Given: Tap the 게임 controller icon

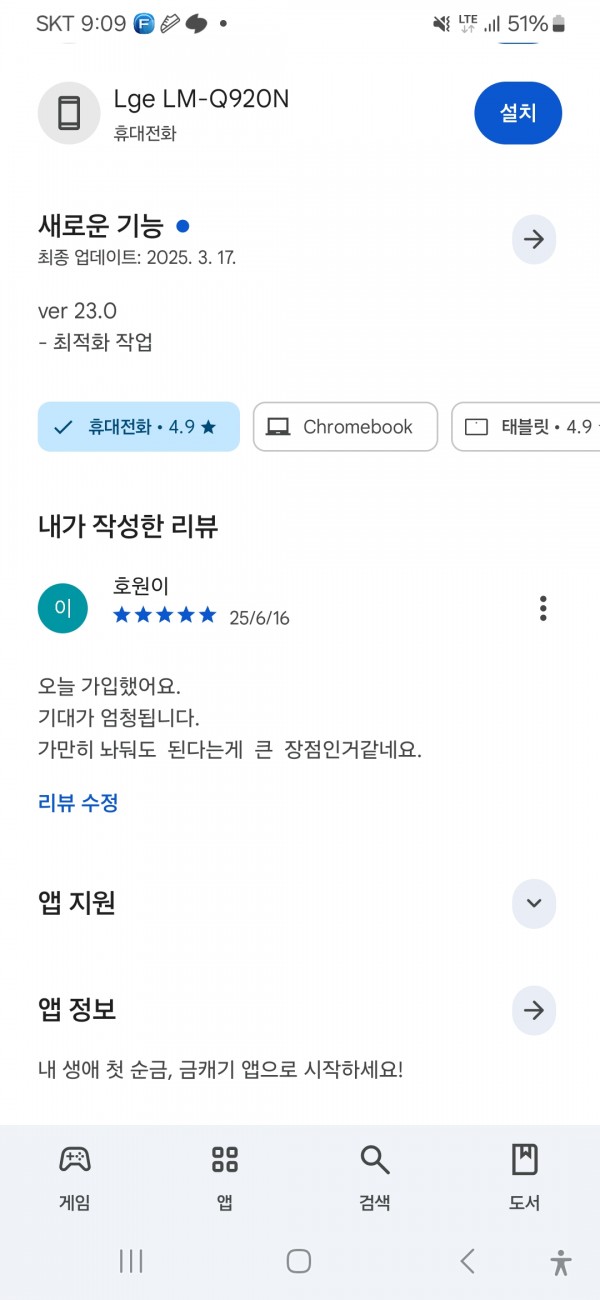Looking at the screenshot, I should tap(75, 1160).
